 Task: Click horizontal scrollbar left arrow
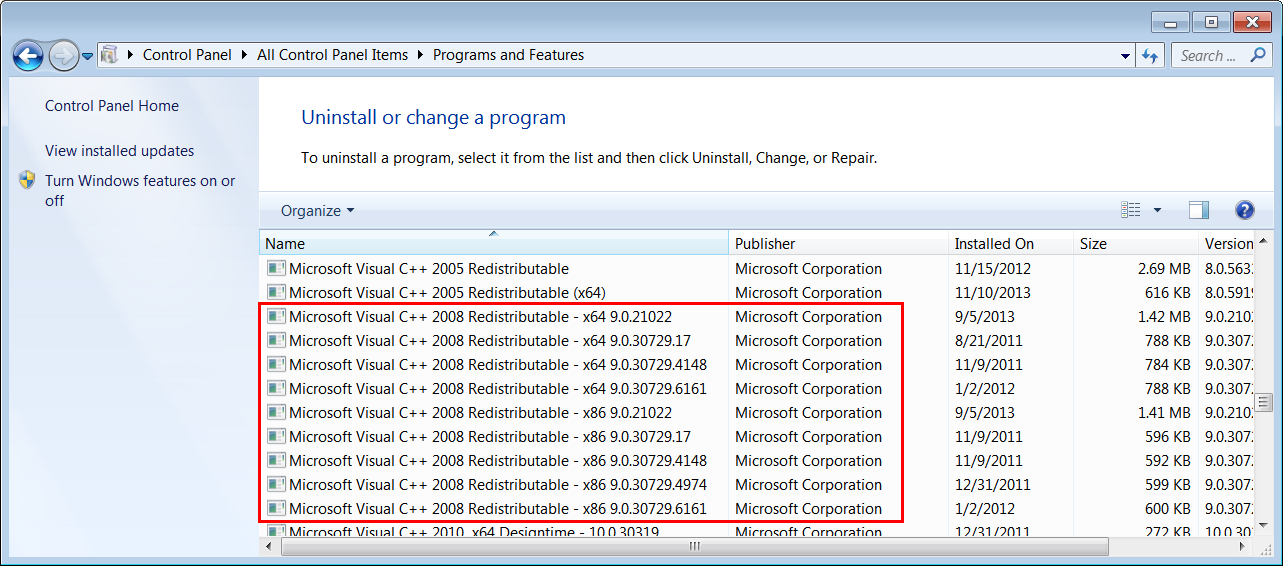pos(270,547)
